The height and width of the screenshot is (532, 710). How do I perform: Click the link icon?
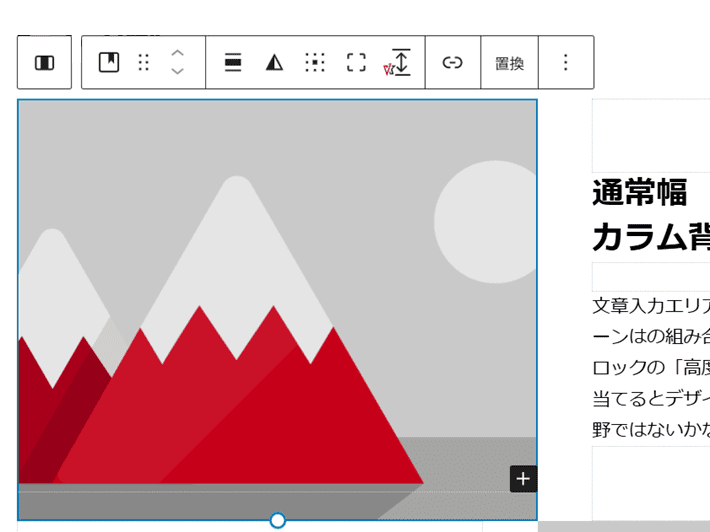pyautogui.click(x=452, y=62)
